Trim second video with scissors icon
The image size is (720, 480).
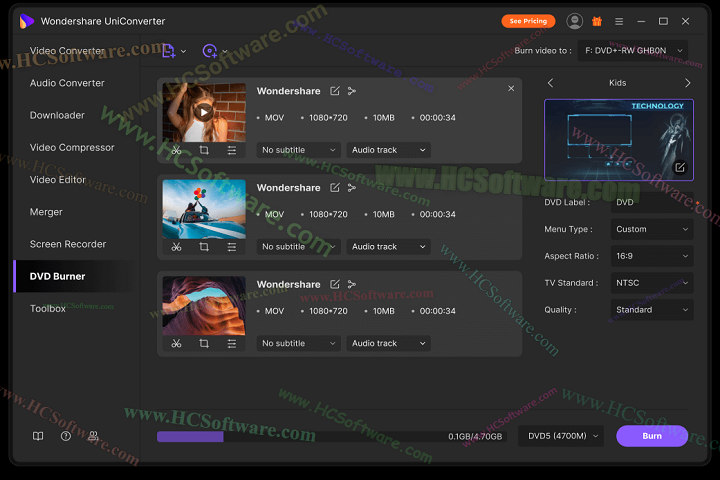176,247
